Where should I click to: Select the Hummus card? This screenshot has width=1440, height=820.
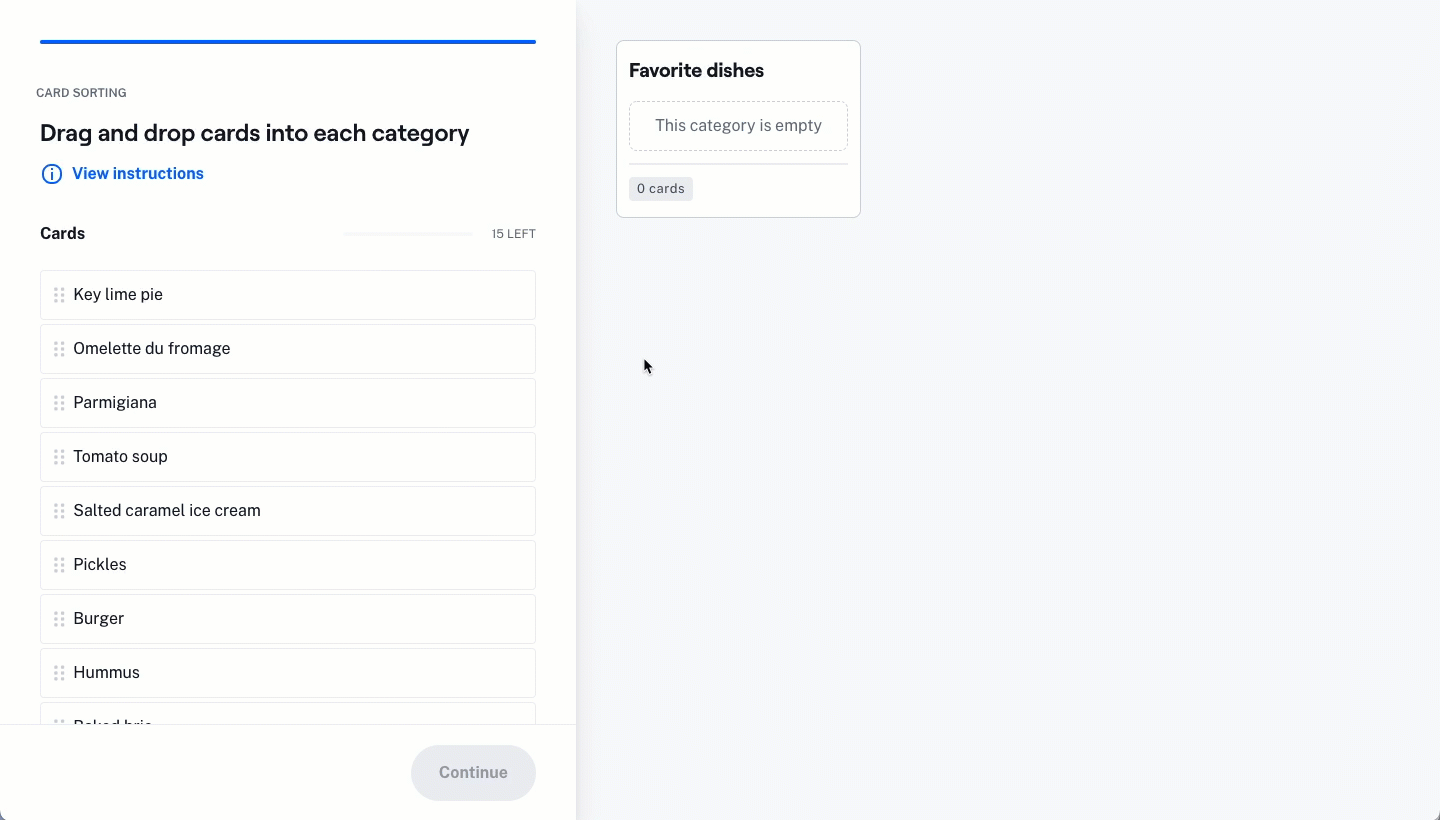click(288, 673)
